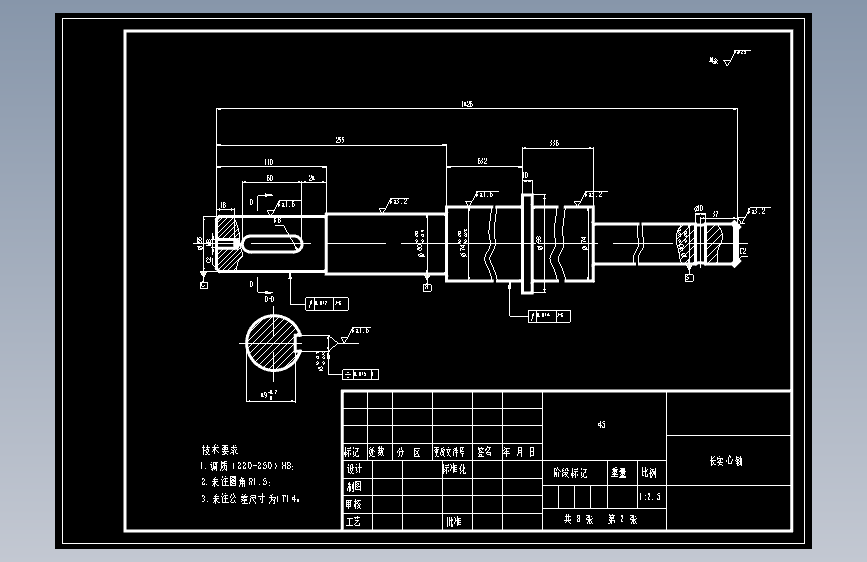Click the 工艺 row label

(353, 521)
